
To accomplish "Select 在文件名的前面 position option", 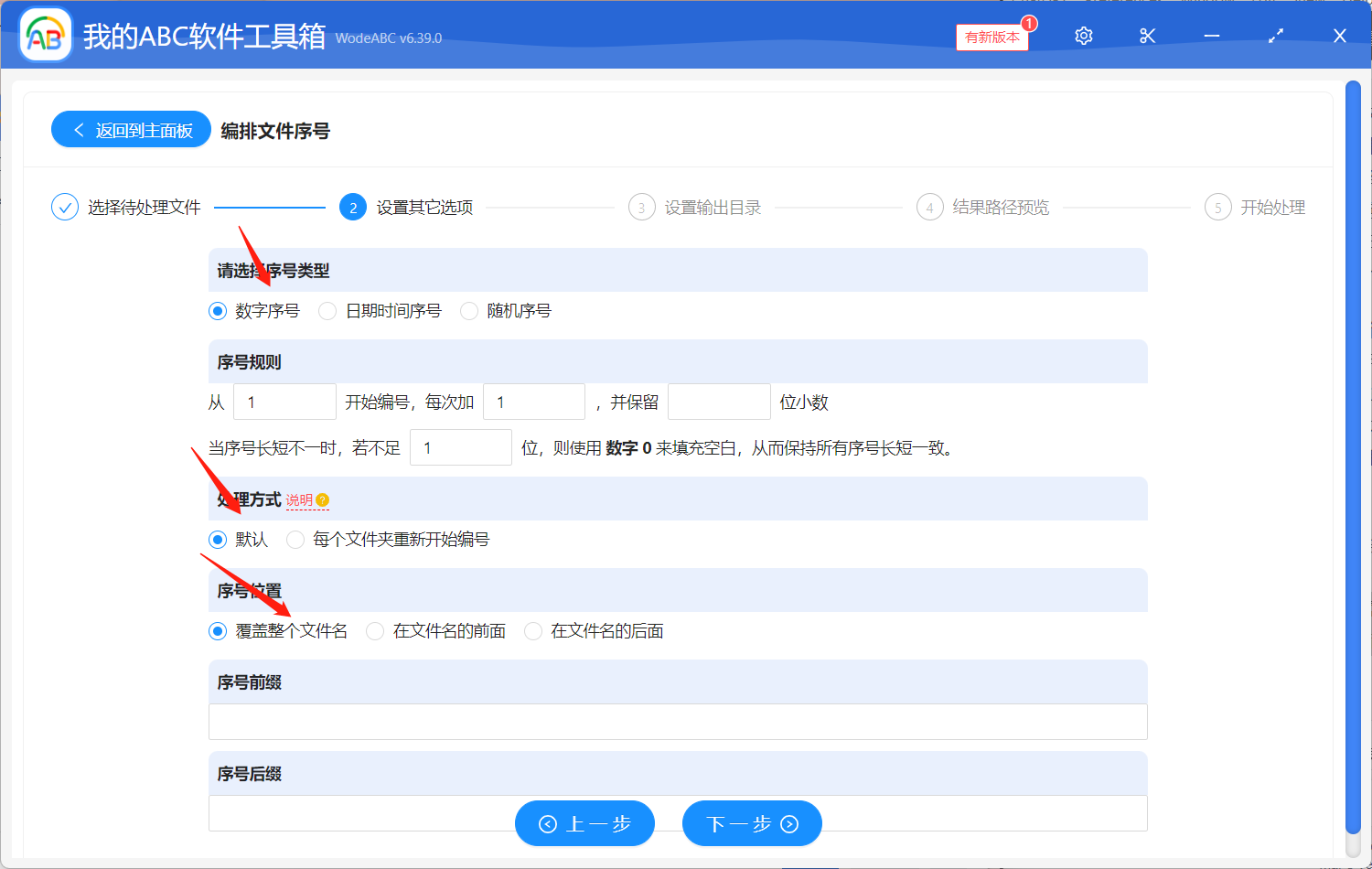I will click(x=375, y=631).
